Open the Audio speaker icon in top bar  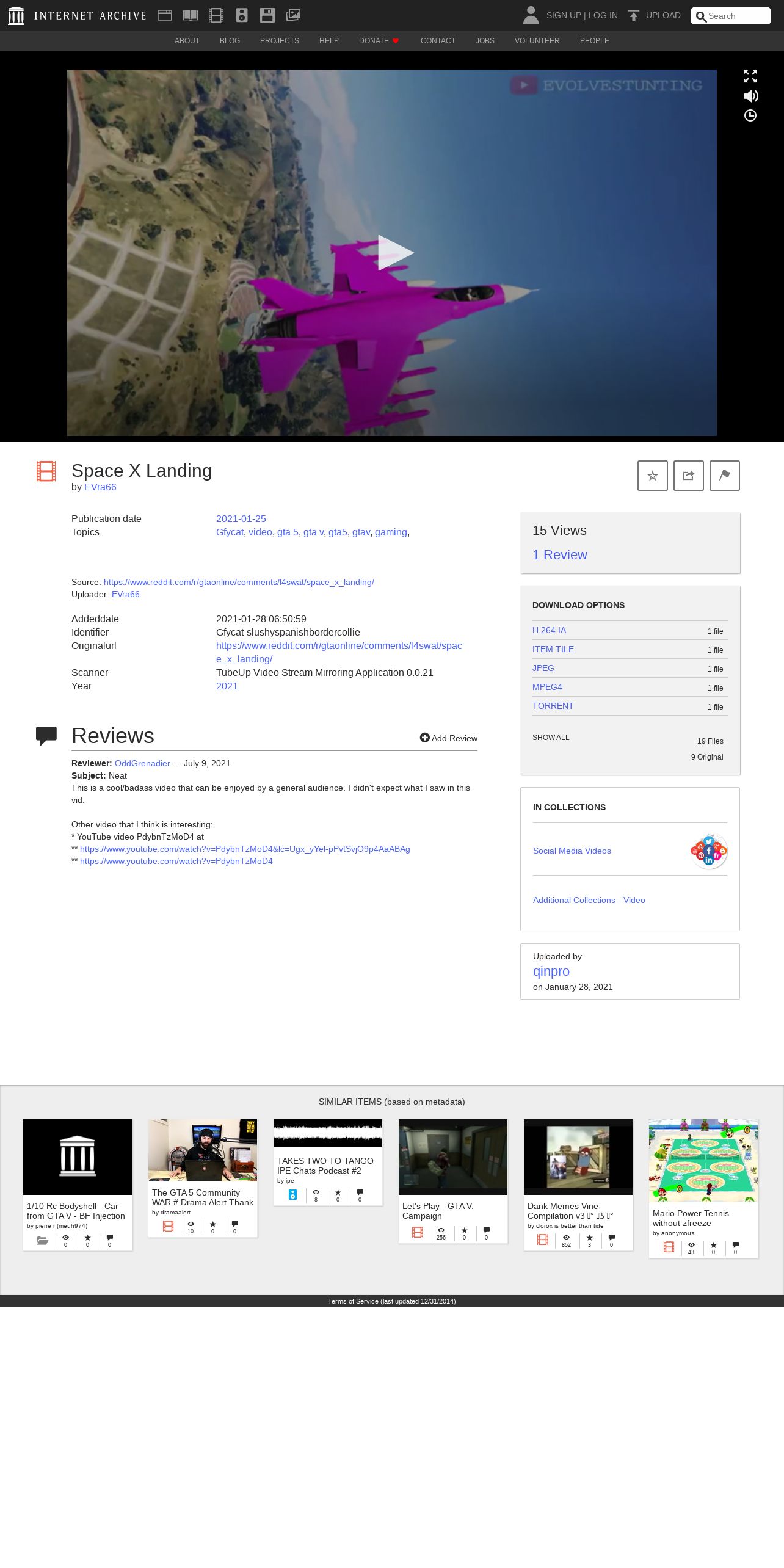[x=242, y=15]
